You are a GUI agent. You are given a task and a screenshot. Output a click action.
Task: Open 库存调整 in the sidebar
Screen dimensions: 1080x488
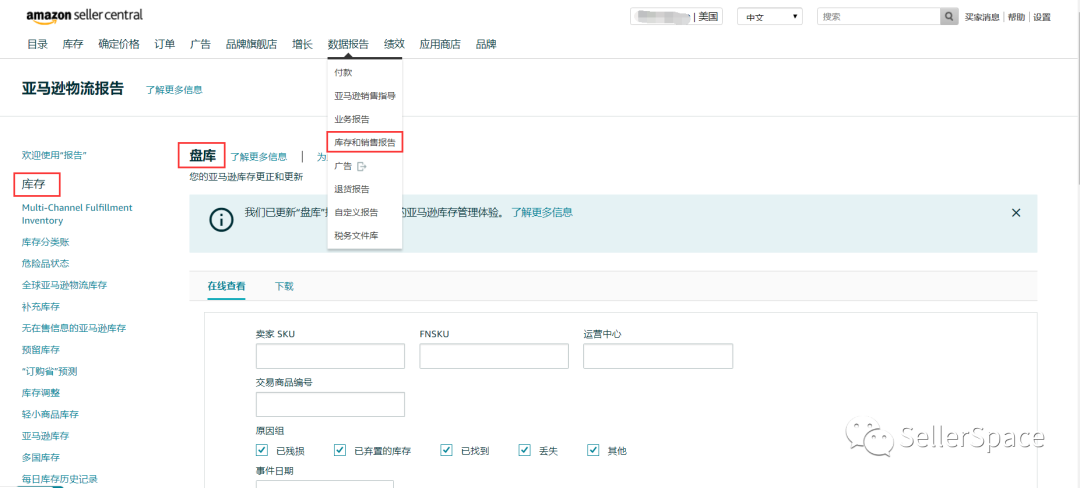41,393
